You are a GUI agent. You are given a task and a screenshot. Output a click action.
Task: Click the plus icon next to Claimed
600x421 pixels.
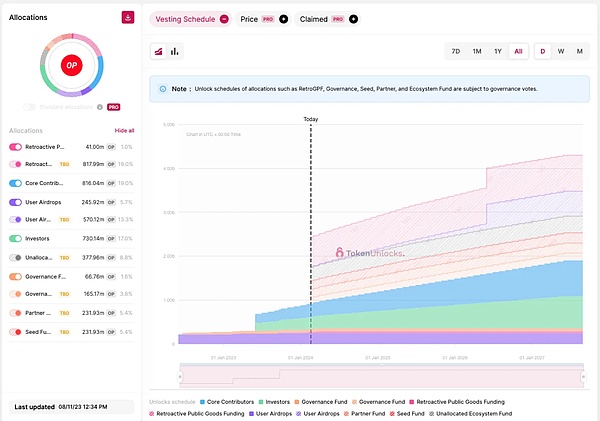point(354,19)
